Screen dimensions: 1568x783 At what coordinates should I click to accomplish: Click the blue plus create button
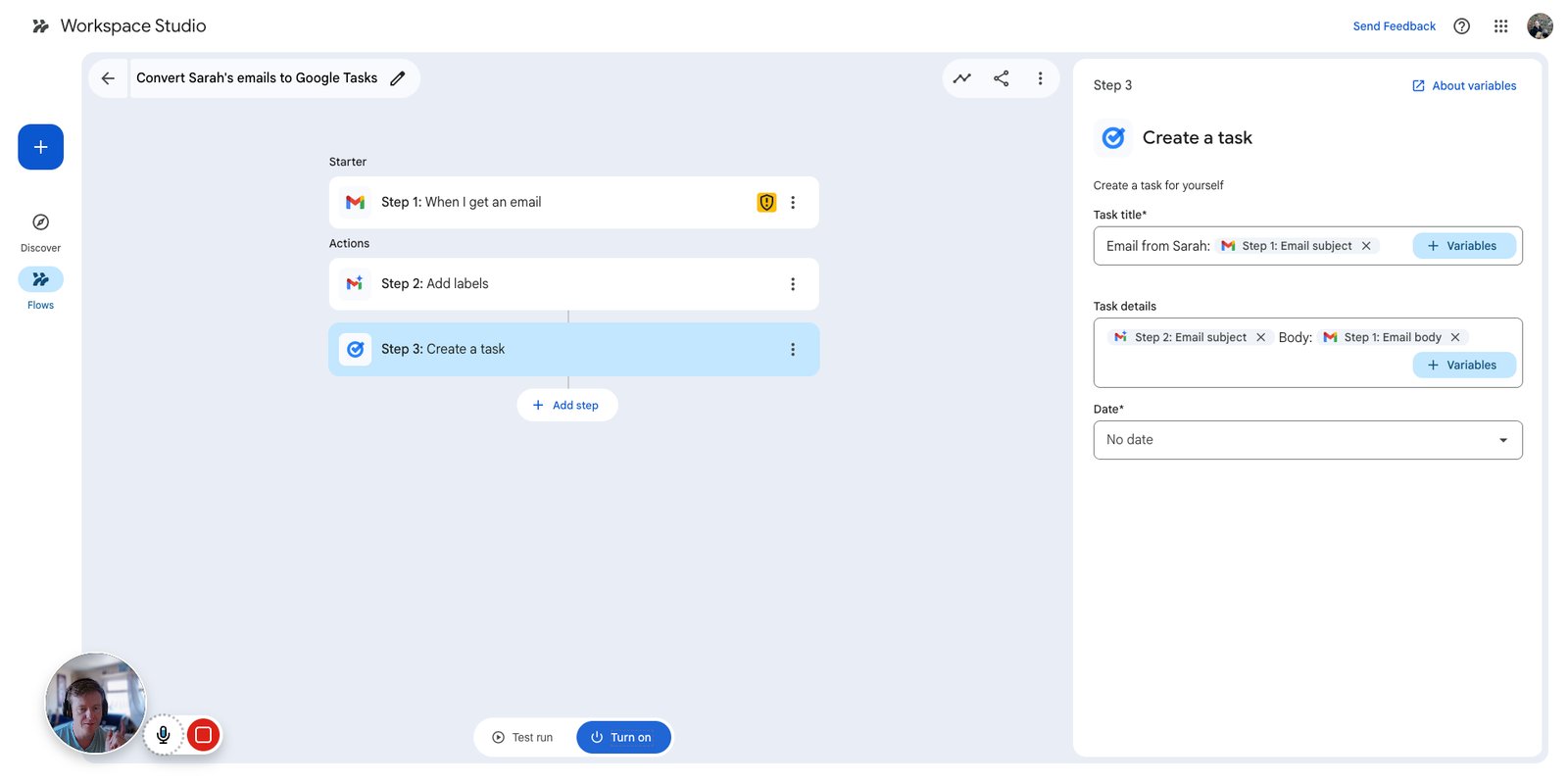40,147
